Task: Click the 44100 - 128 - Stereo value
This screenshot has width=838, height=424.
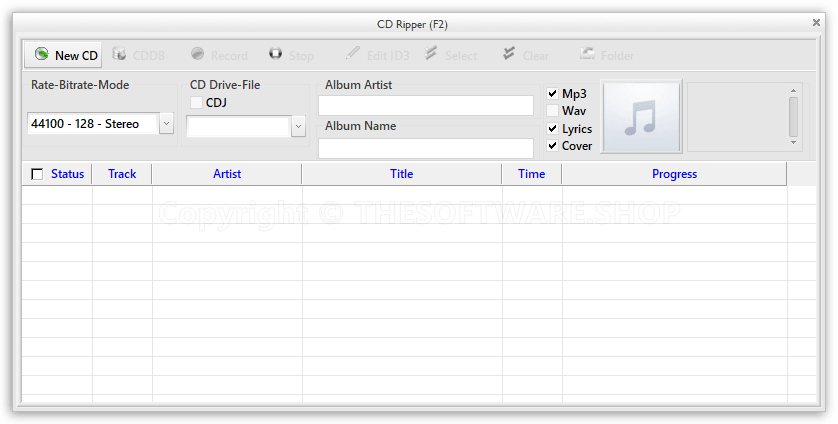Action: point(85,124)
